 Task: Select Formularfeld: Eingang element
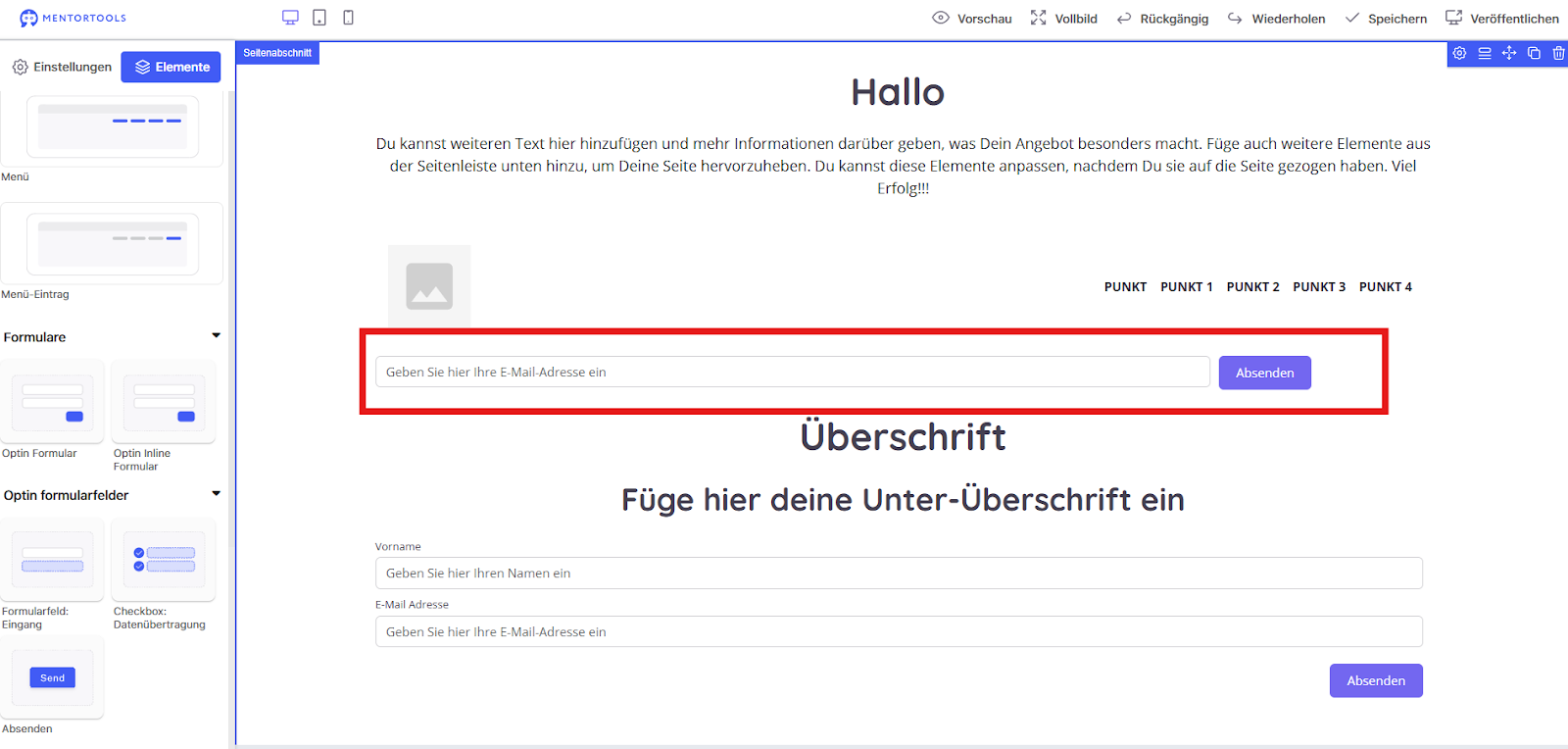click(53, 560)
